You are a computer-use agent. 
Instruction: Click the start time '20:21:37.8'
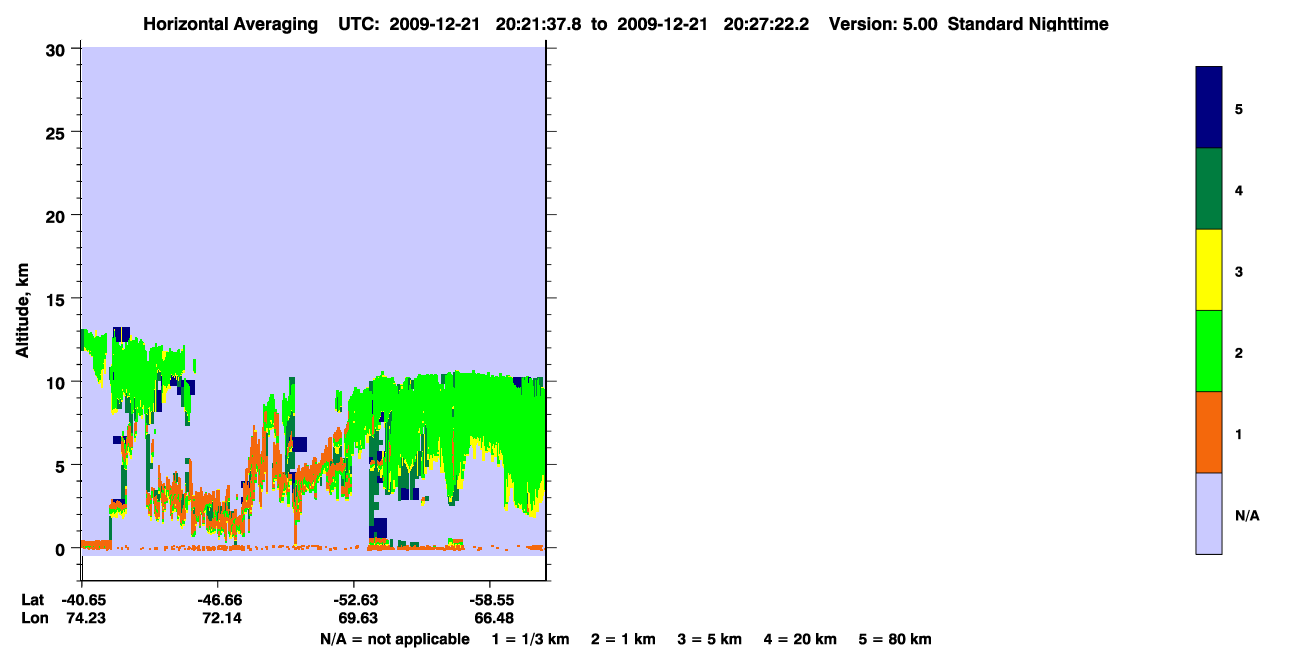pyautogui.click(x=539, y=24)
